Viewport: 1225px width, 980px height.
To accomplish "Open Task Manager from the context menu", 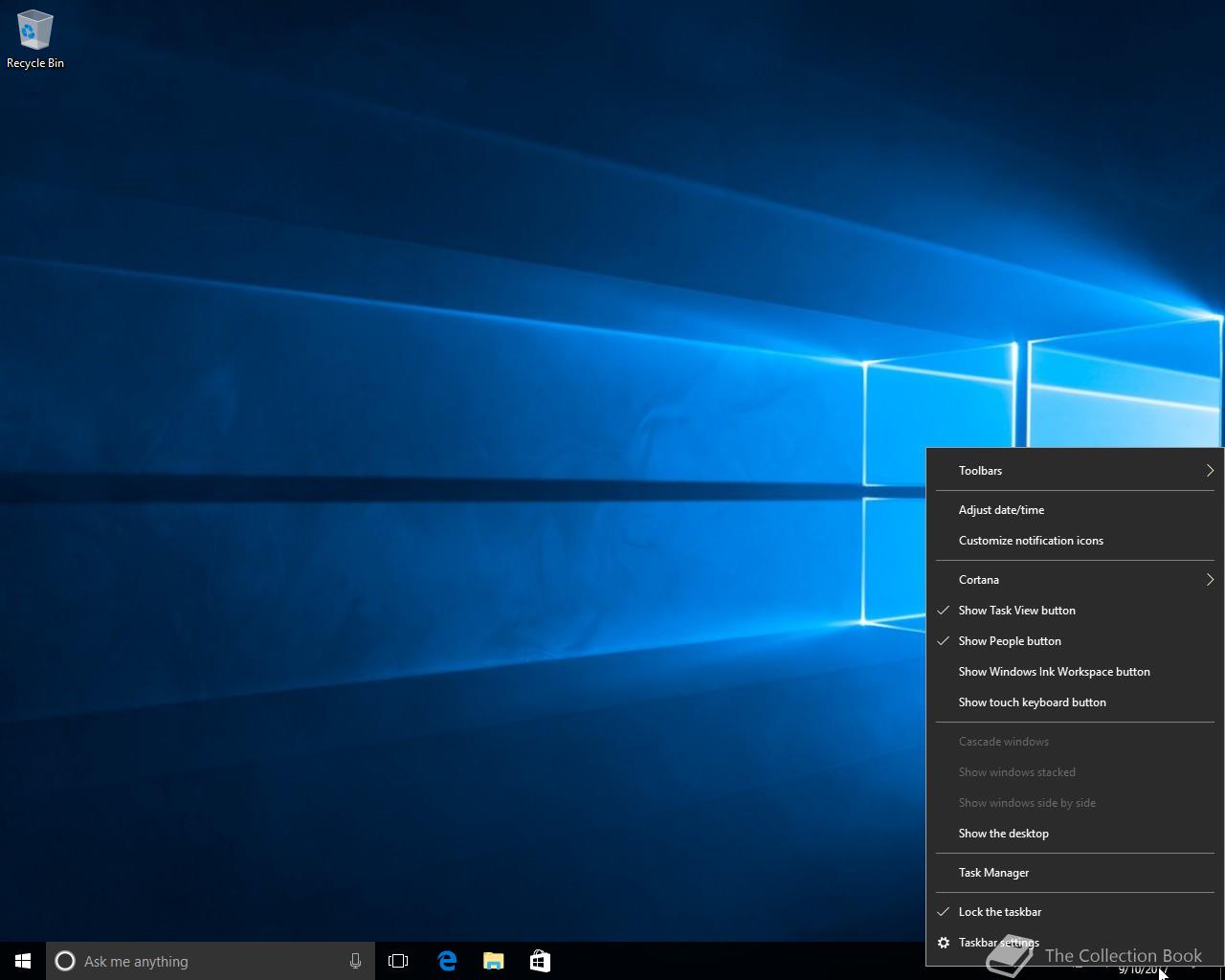I will pos(1075,873).
